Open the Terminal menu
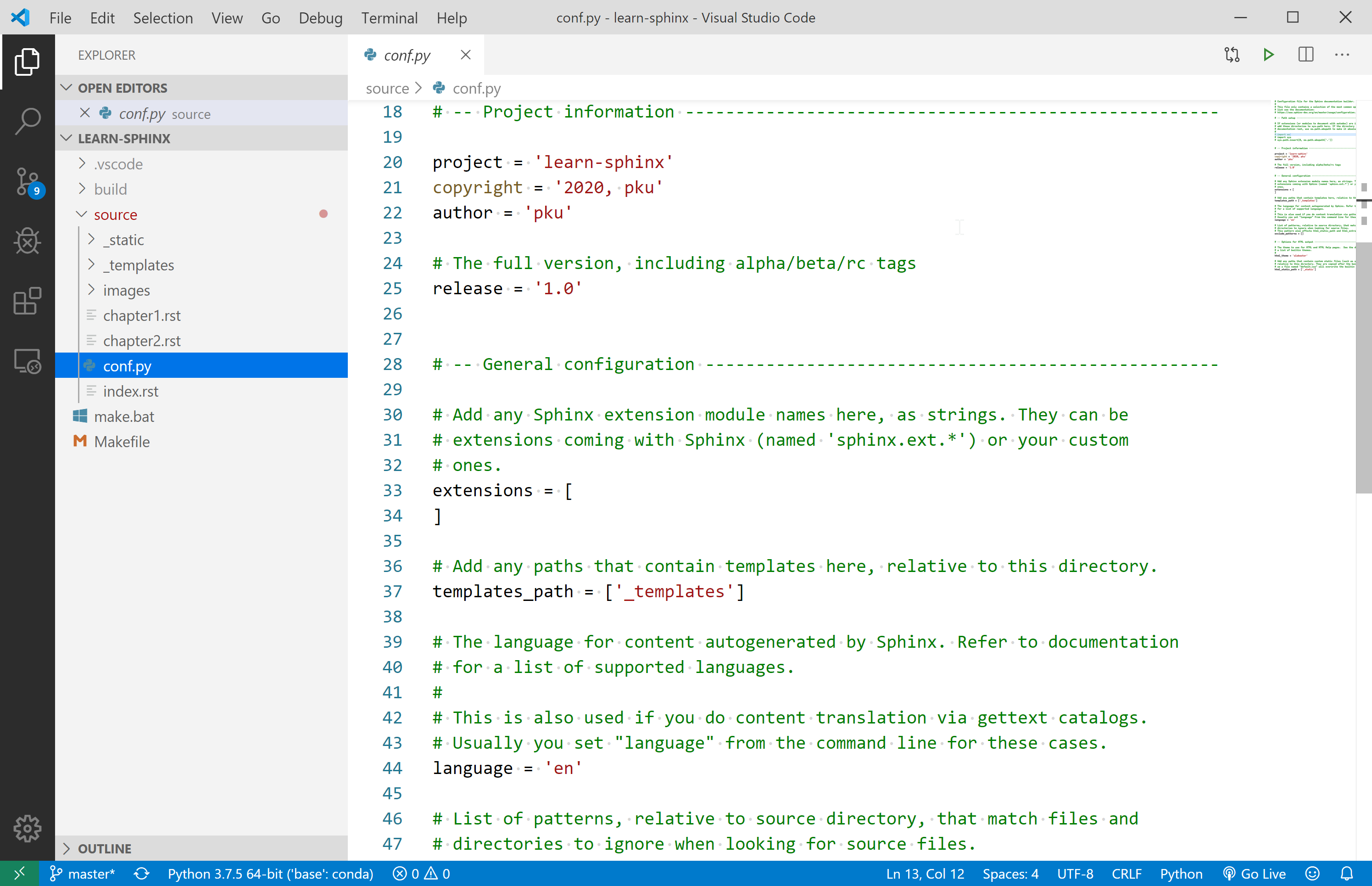 pos(389,18)
